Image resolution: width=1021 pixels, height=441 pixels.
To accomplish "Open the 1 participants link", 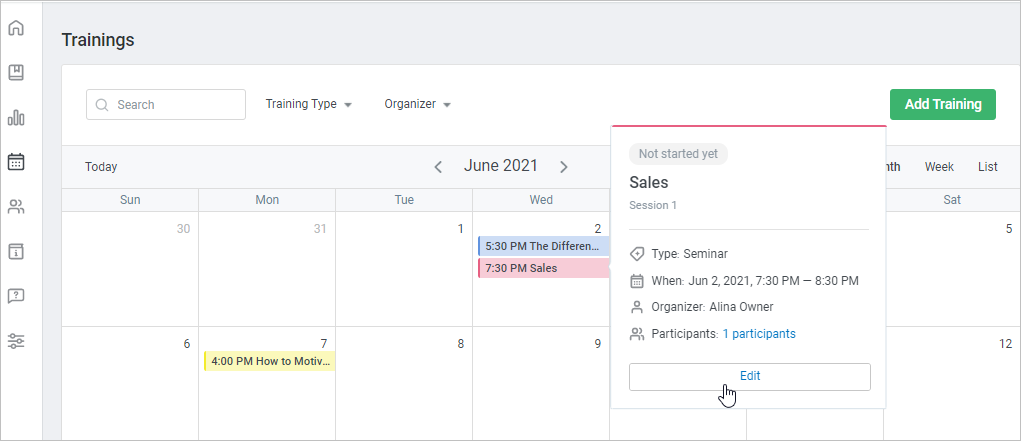I will pos(759,334).
